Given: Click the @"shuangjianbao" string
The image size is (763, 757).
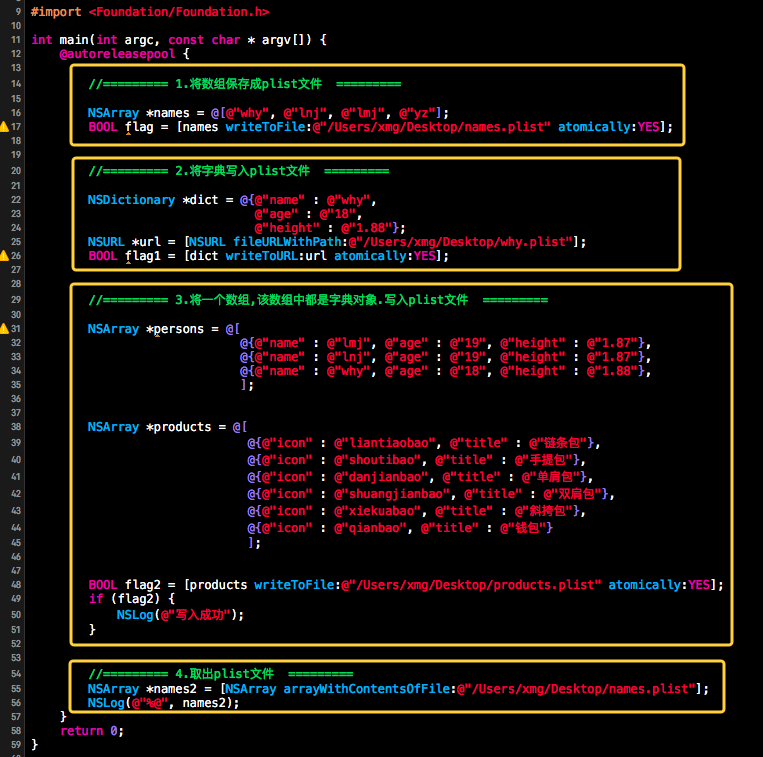Looking at the screenshot, I should pyautogui.click(x=392, y=494).
